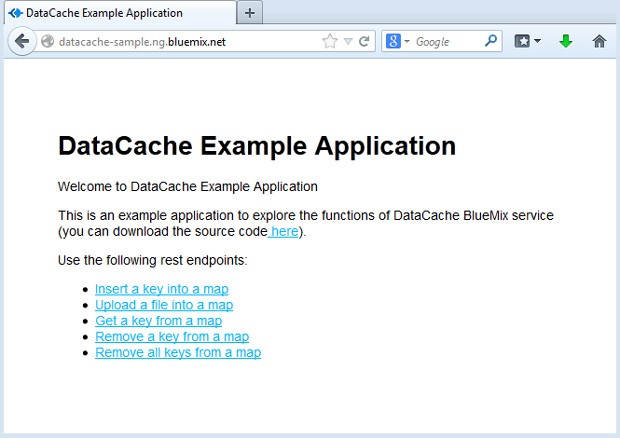Open the URL history dropdown arrow

coord(348,41)
